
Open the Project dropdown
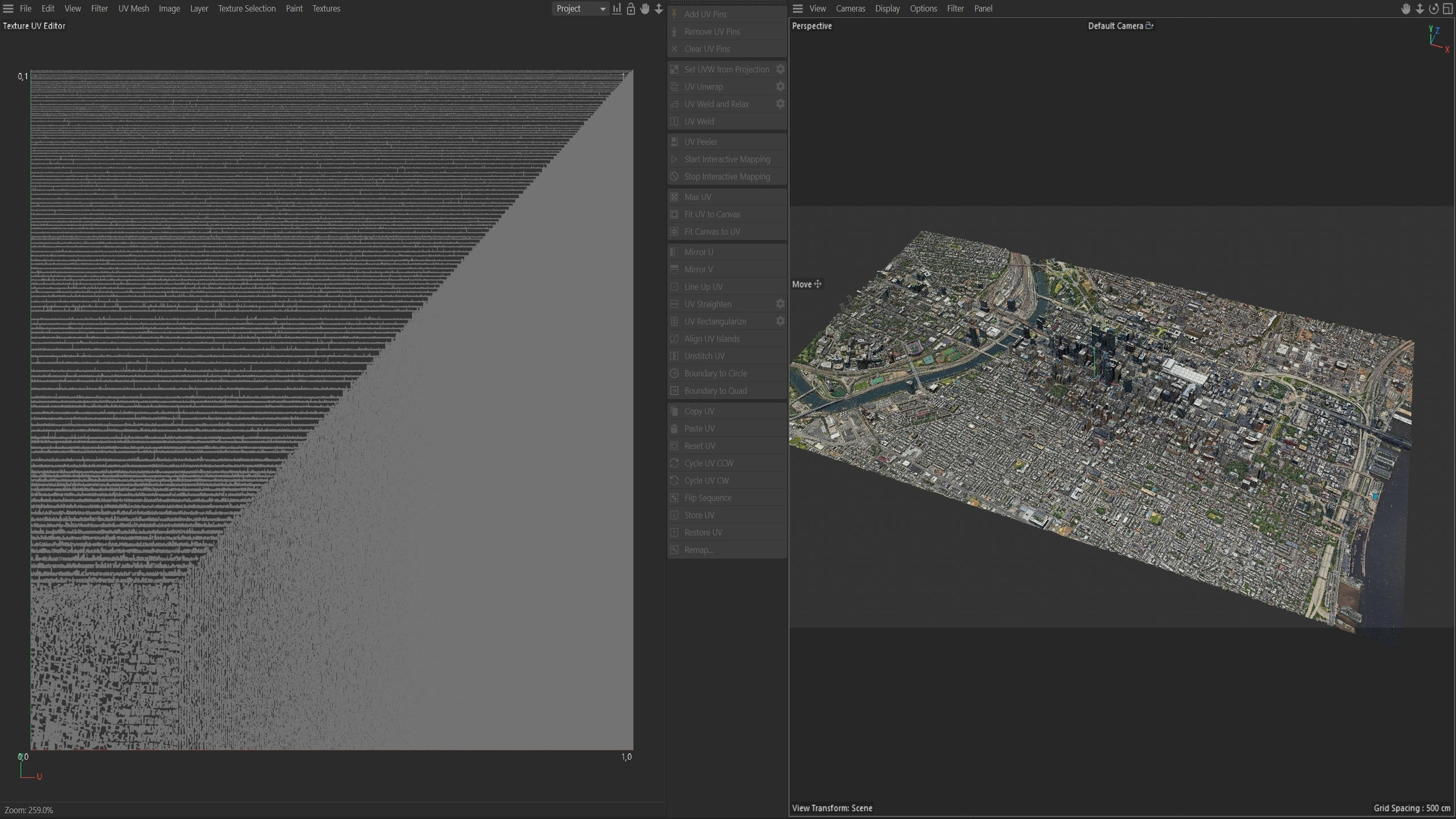(580, 9)
